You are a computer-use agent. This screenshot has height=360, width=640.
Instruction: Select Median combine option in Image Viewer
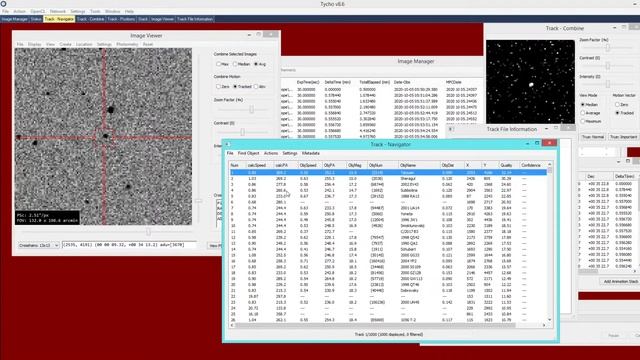pyautogui.click(x=241, y=64)
